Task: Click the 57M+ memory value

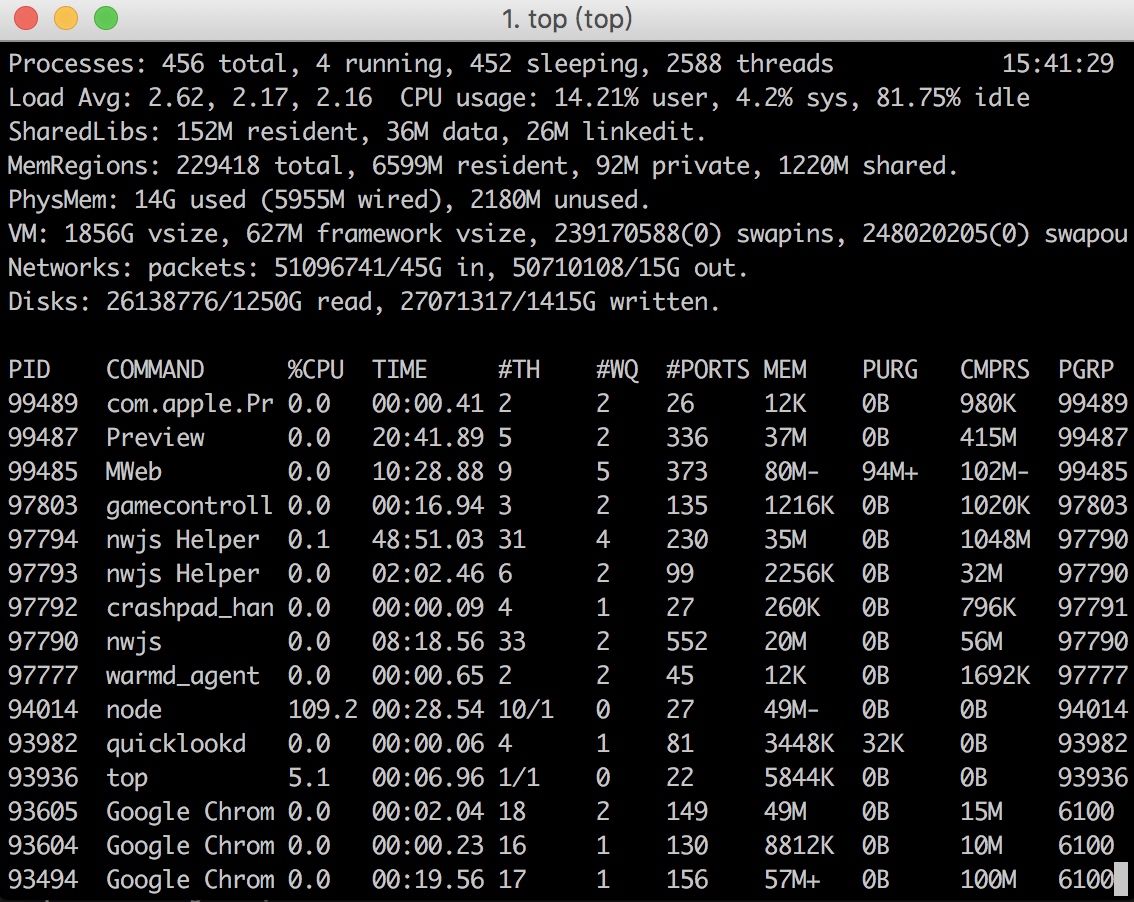Action: coord(792,880)
